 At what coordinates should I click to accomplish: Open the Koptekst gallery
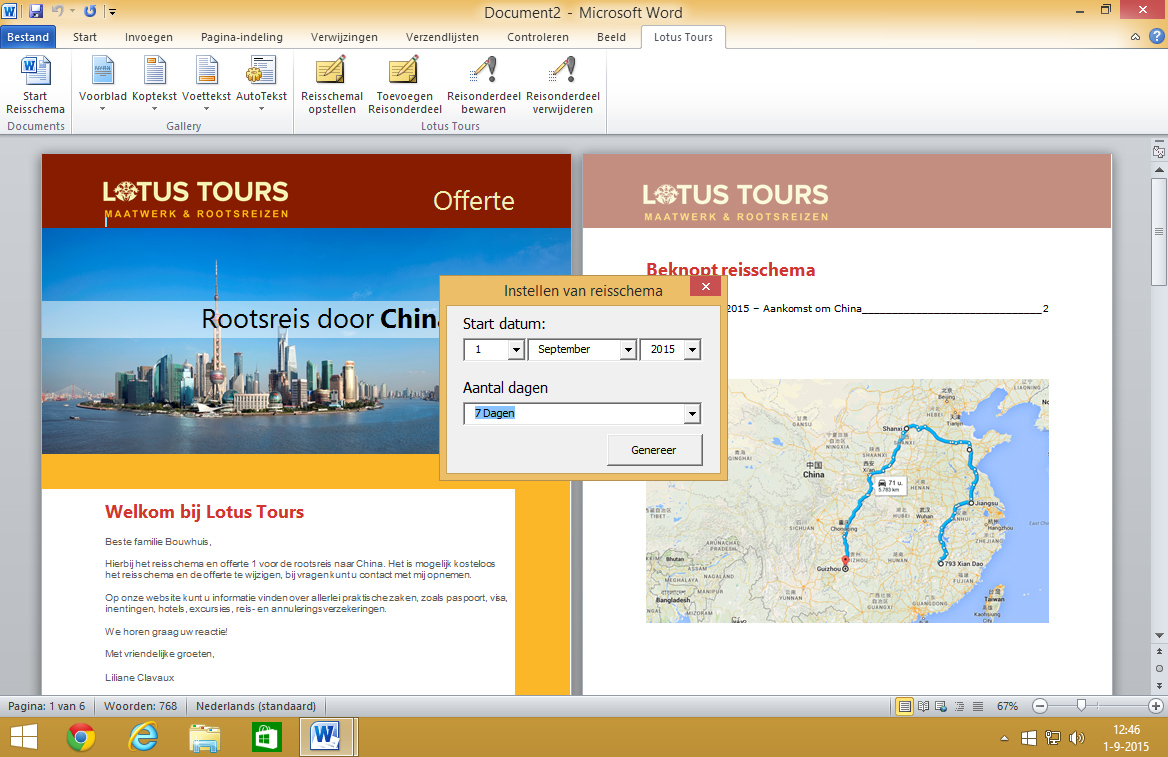(x=154, y=83)
